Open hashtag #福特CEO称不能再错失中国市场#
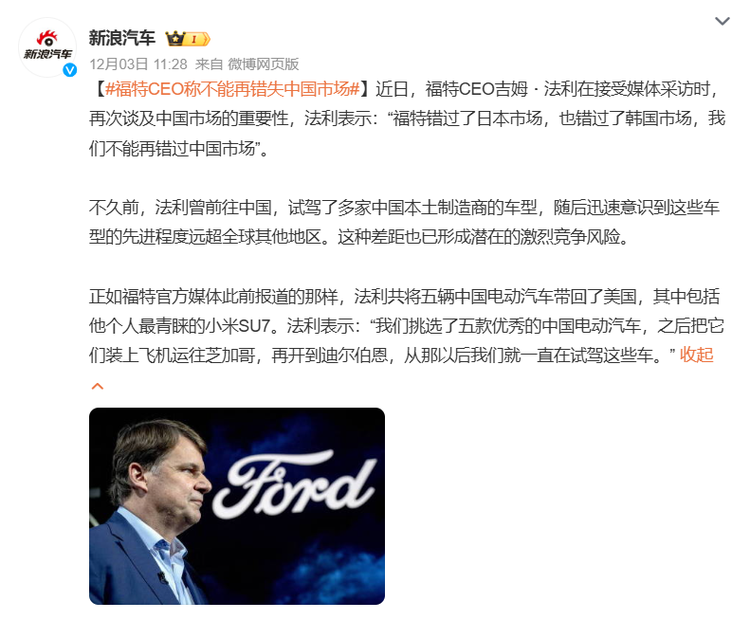 [x=232, y=89]
